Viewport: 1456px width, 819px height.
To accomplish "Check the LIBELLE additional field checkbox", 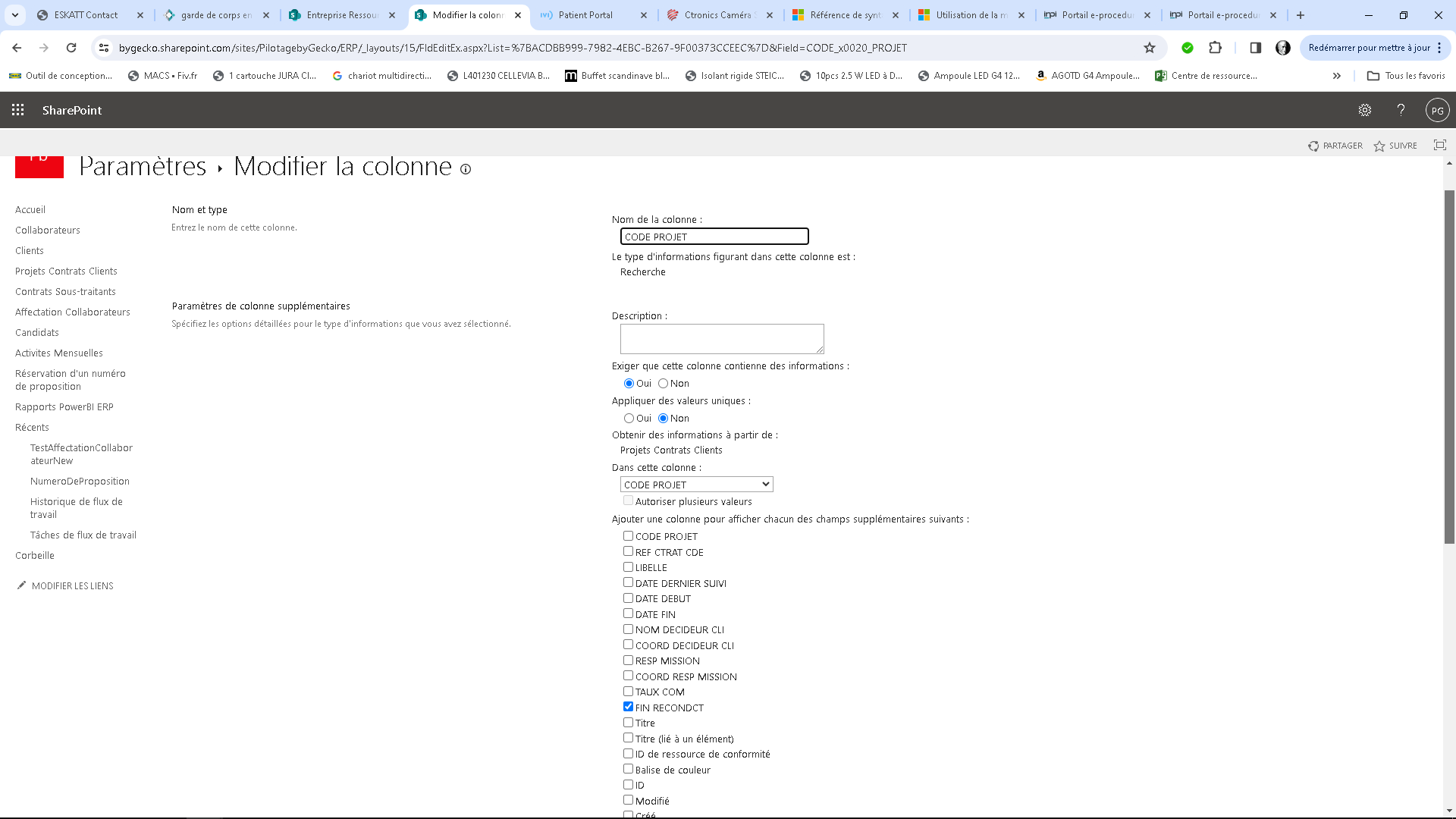I will (628, 567).
